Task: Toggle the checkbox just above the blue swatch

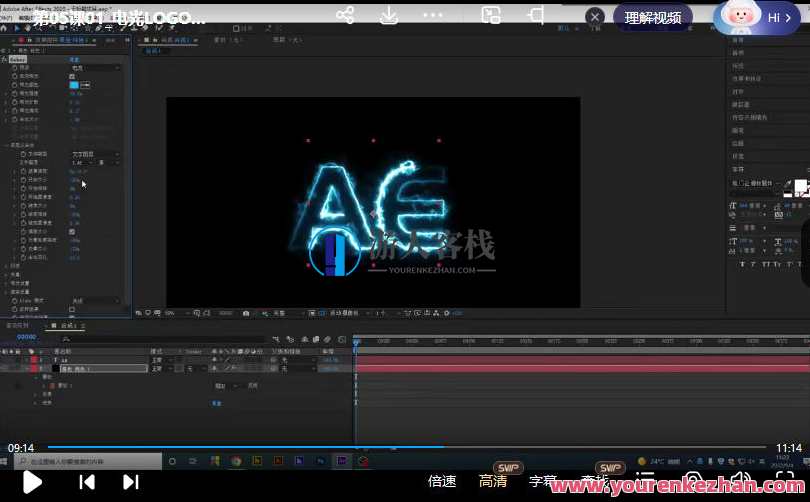Action: pyautogui.click(x=72, y=76)
